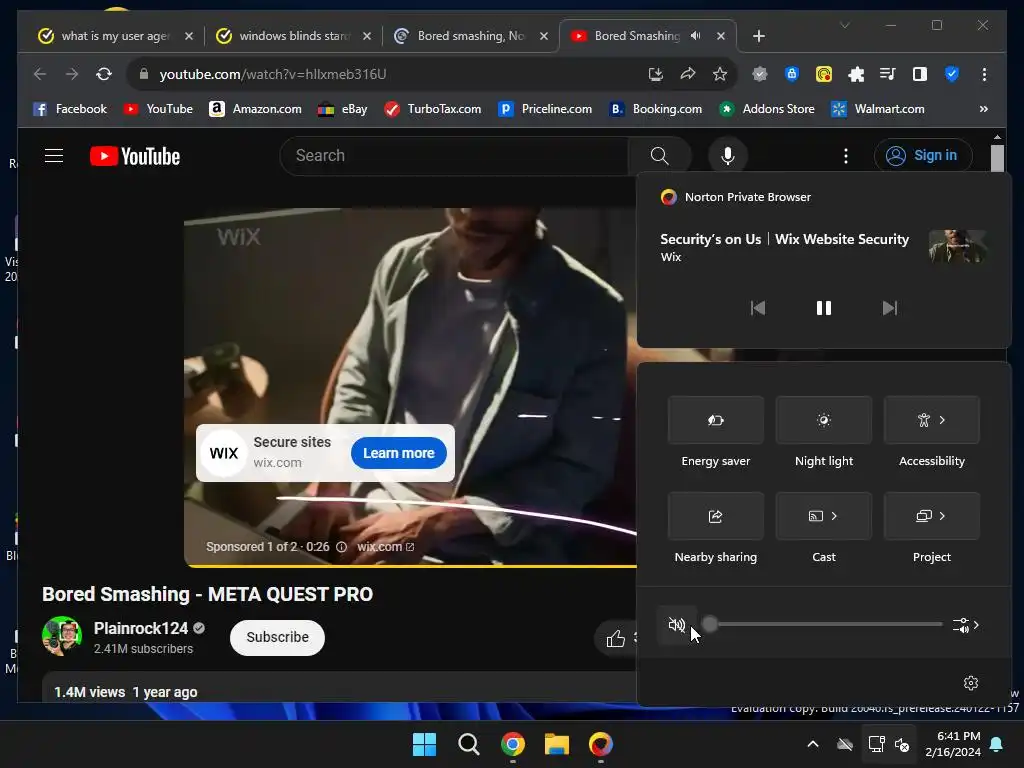Screen dimensions: 1024x768
Task: Open browser three-dot menu
Action: [984, 74]
